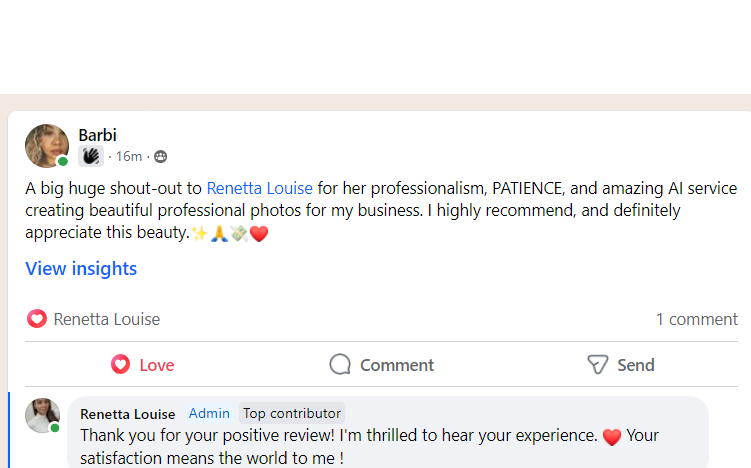
Task: Click the Top contributor badge
Action: point(291,413)
